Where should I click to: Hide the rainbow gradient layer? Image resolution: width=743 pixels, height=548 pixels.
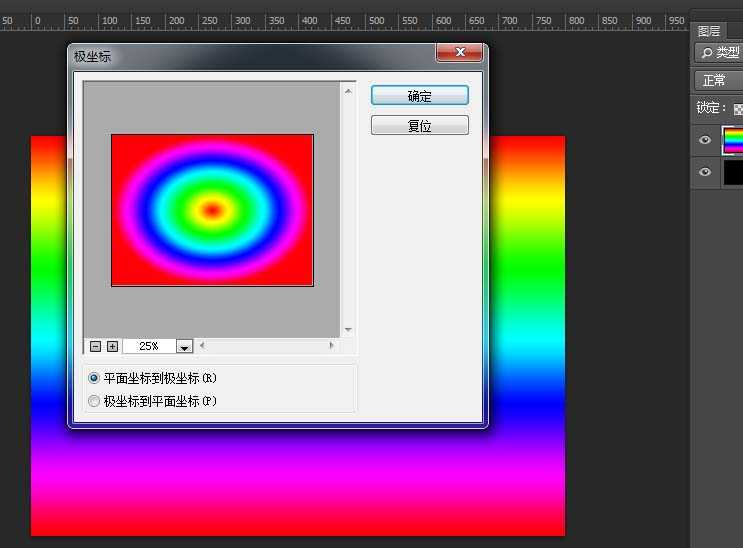705,141
